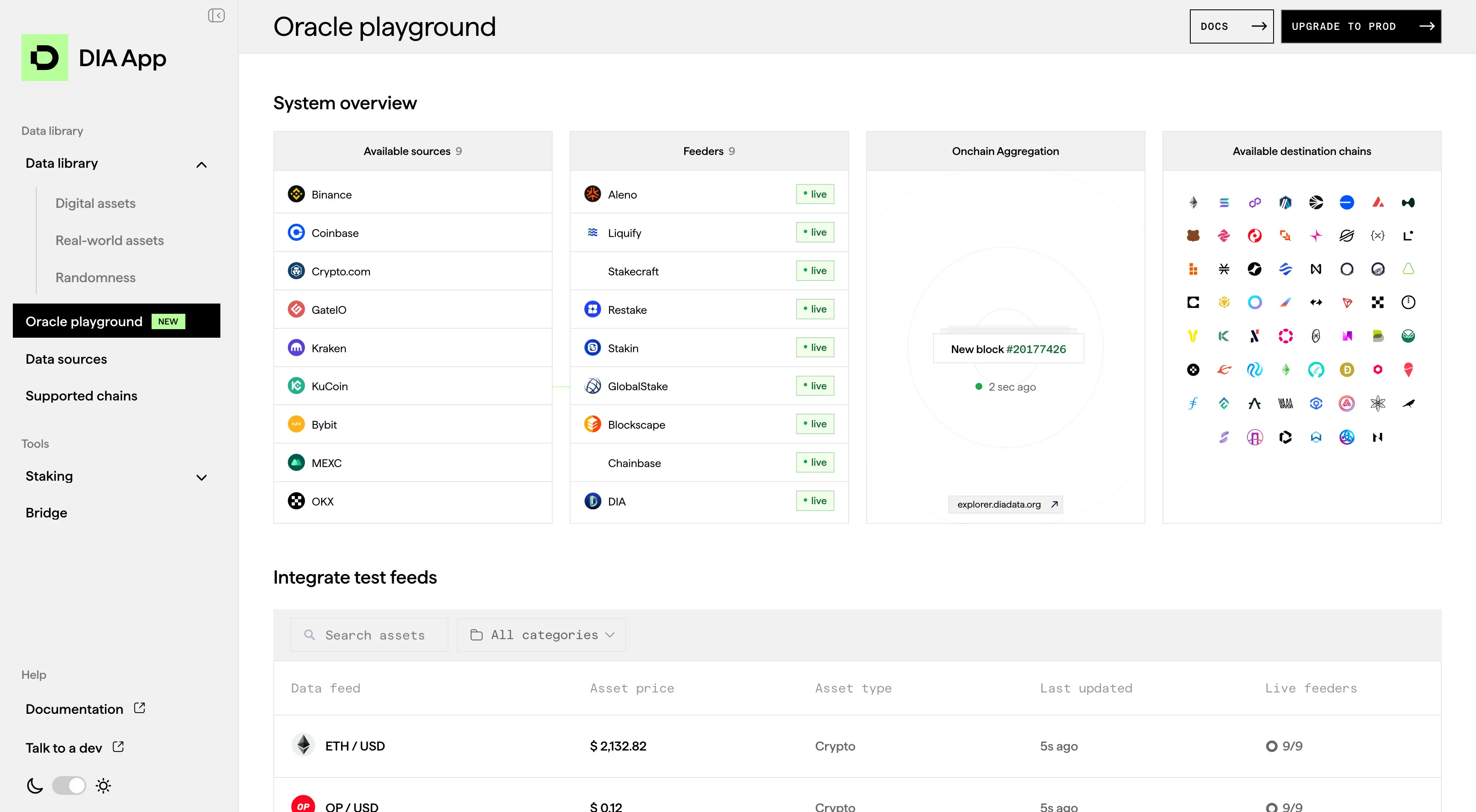Click the DIA App logo

tap(45, 57)
